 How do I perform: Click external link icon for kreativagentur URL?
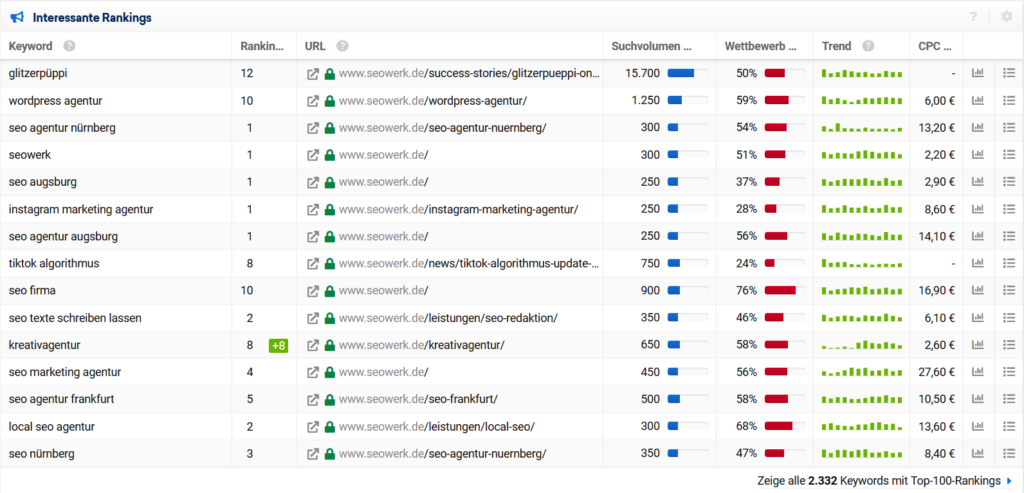[x=313, y=345]
